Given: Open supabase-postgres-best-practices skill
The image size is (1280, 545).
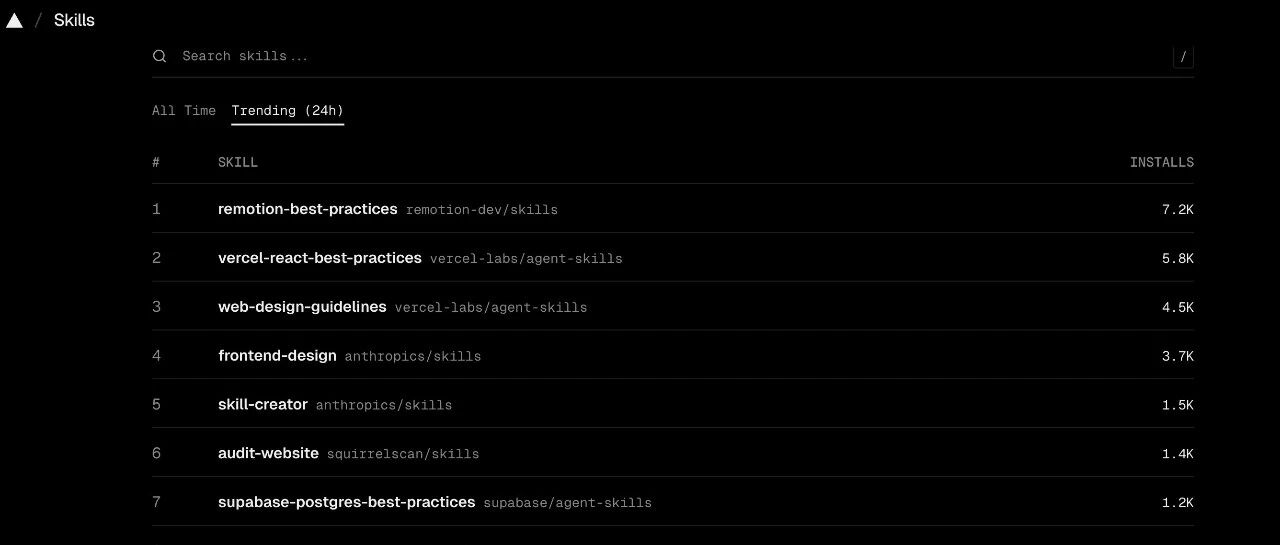Looking at the screenshot, I should pos(346,502).
